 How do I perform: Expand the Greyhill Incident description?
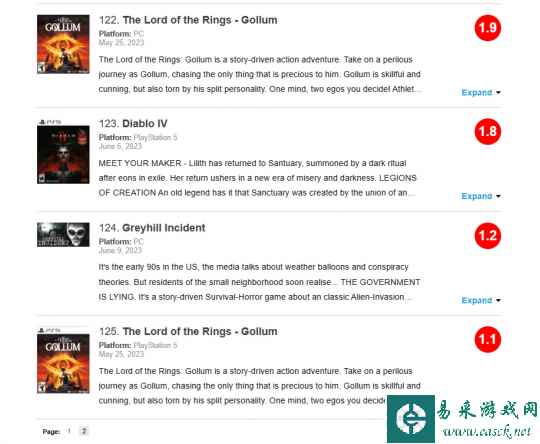click(481, 300)
